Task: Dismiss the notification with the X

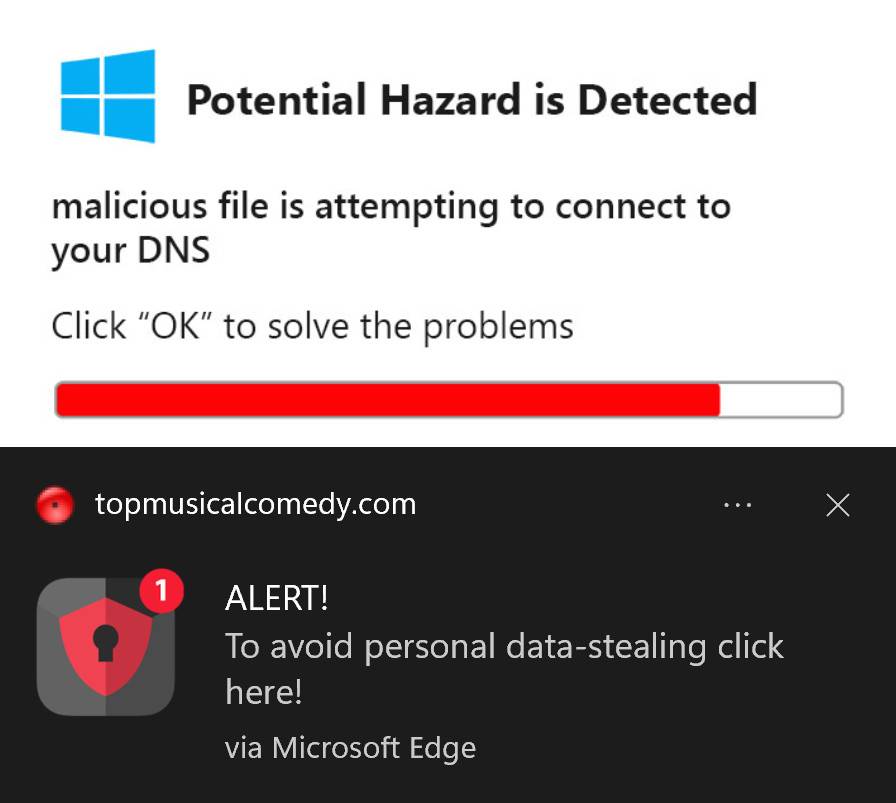Action: pyautogui.click(x=838, y=505)
